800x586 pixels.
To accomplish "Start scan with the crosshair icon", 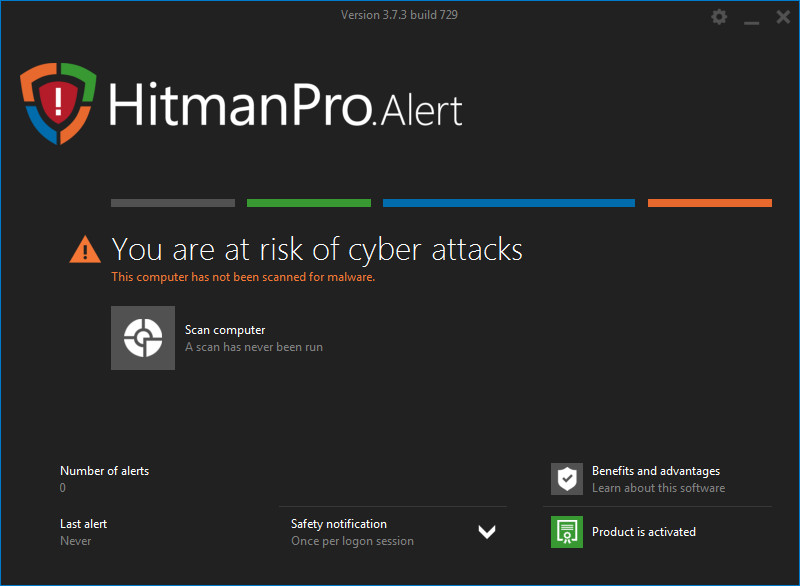I will (143, 338).
